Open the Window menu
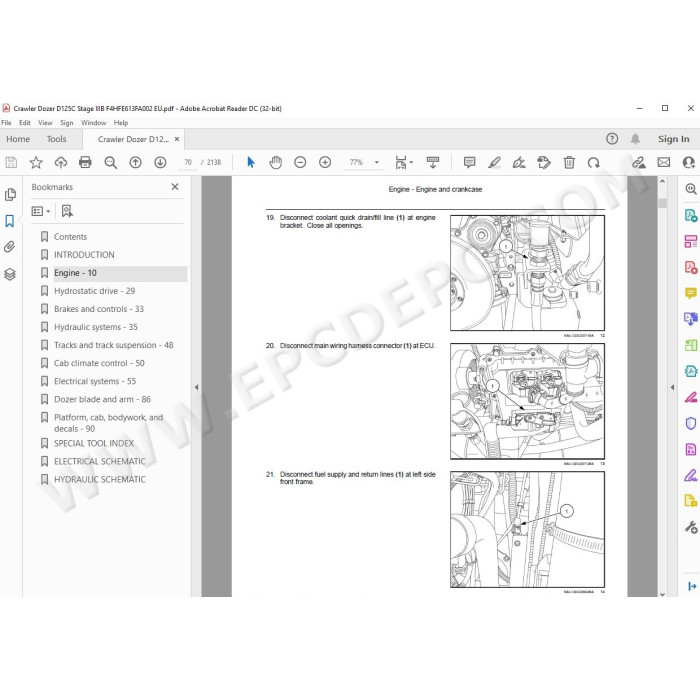The image size is (700, 700). 93,123
